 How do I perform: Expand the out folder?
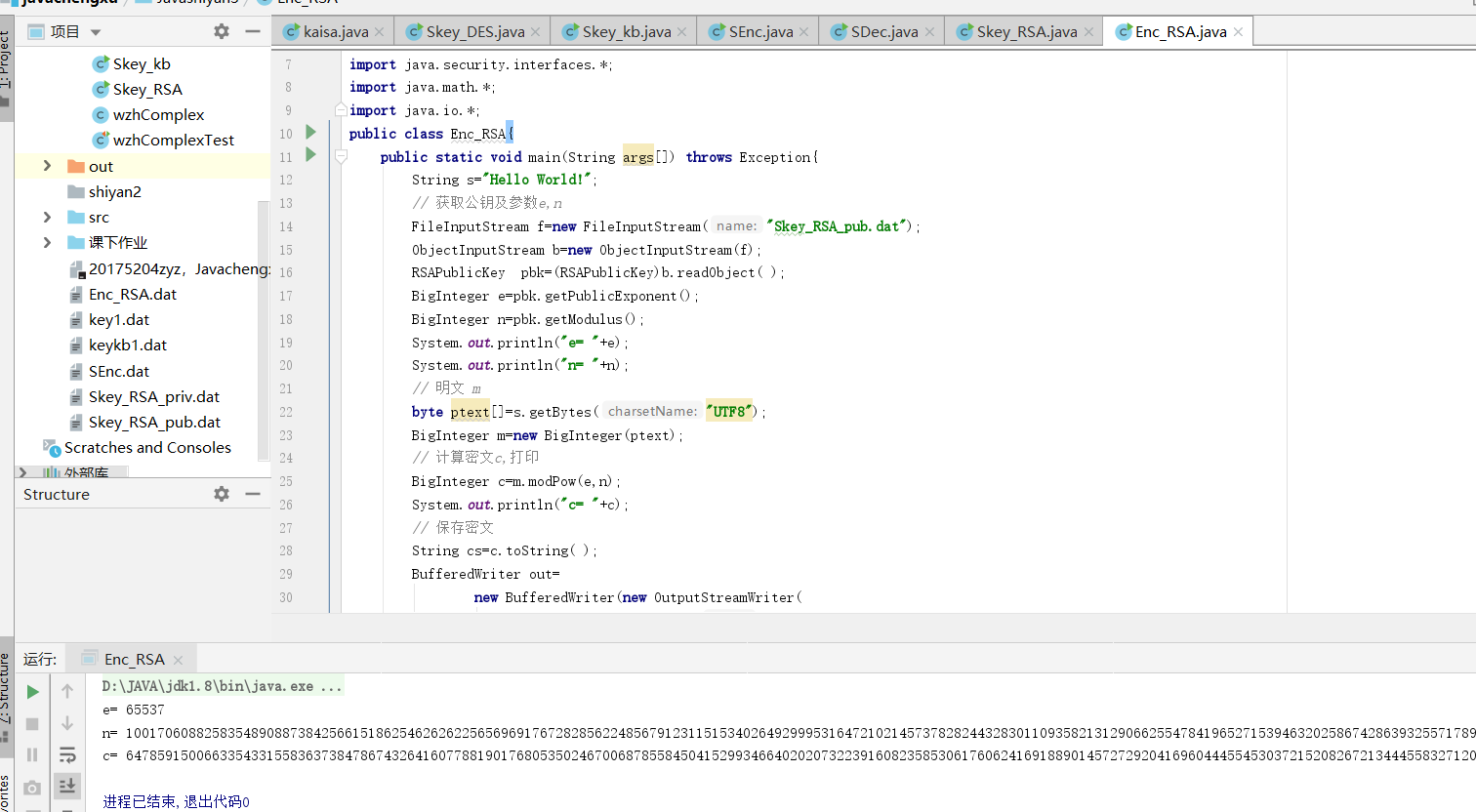click(47, 166)
